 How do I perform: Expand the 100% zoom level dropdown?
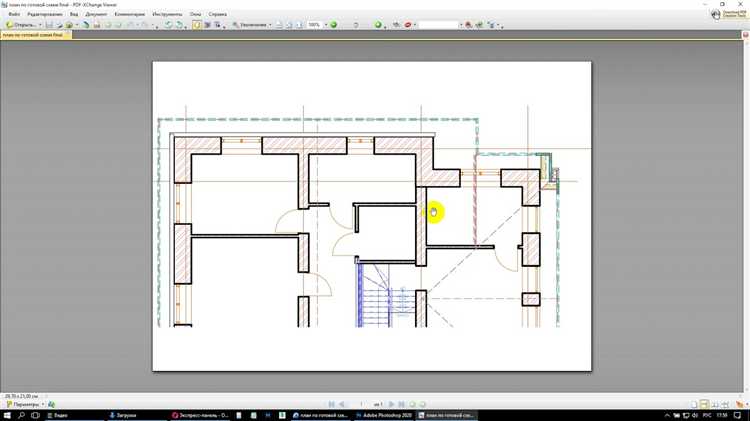(324, 25)
